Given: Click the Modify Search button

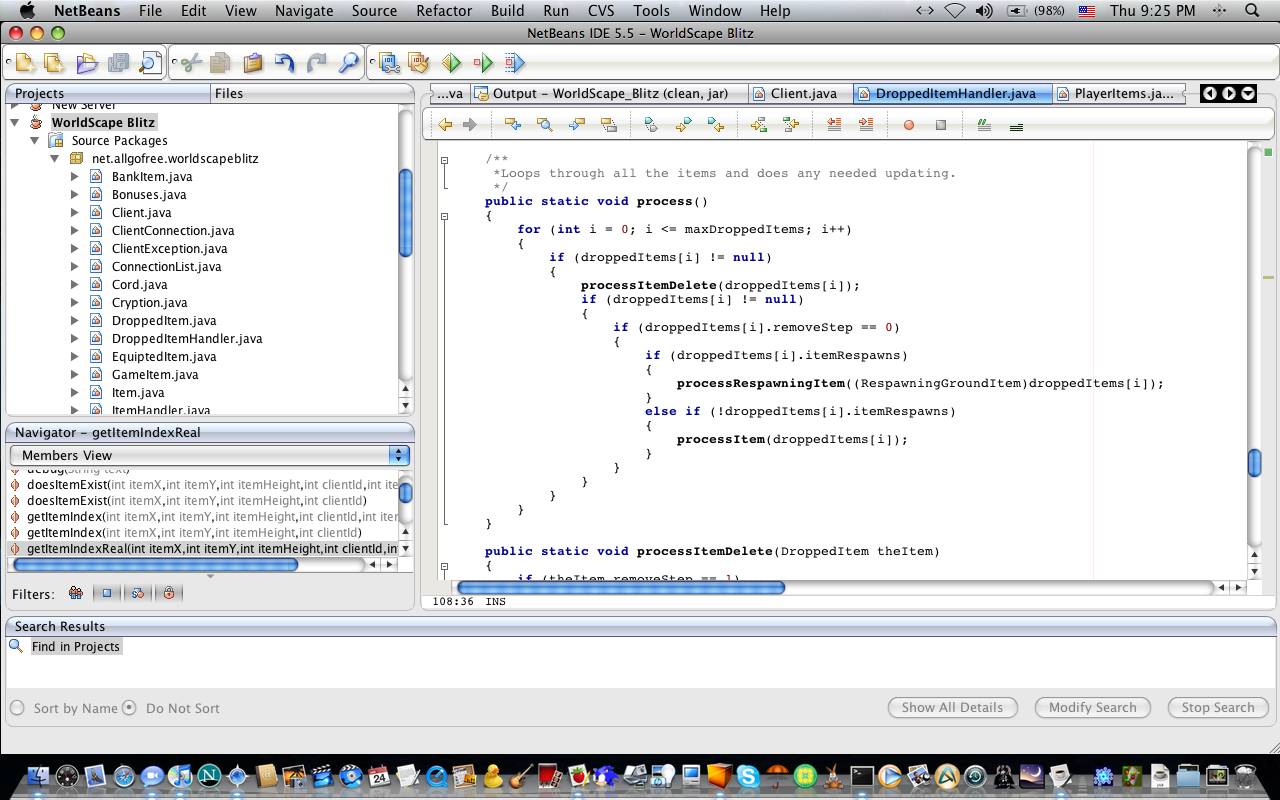Looking at the screenshot, I should click(1092, 707).
